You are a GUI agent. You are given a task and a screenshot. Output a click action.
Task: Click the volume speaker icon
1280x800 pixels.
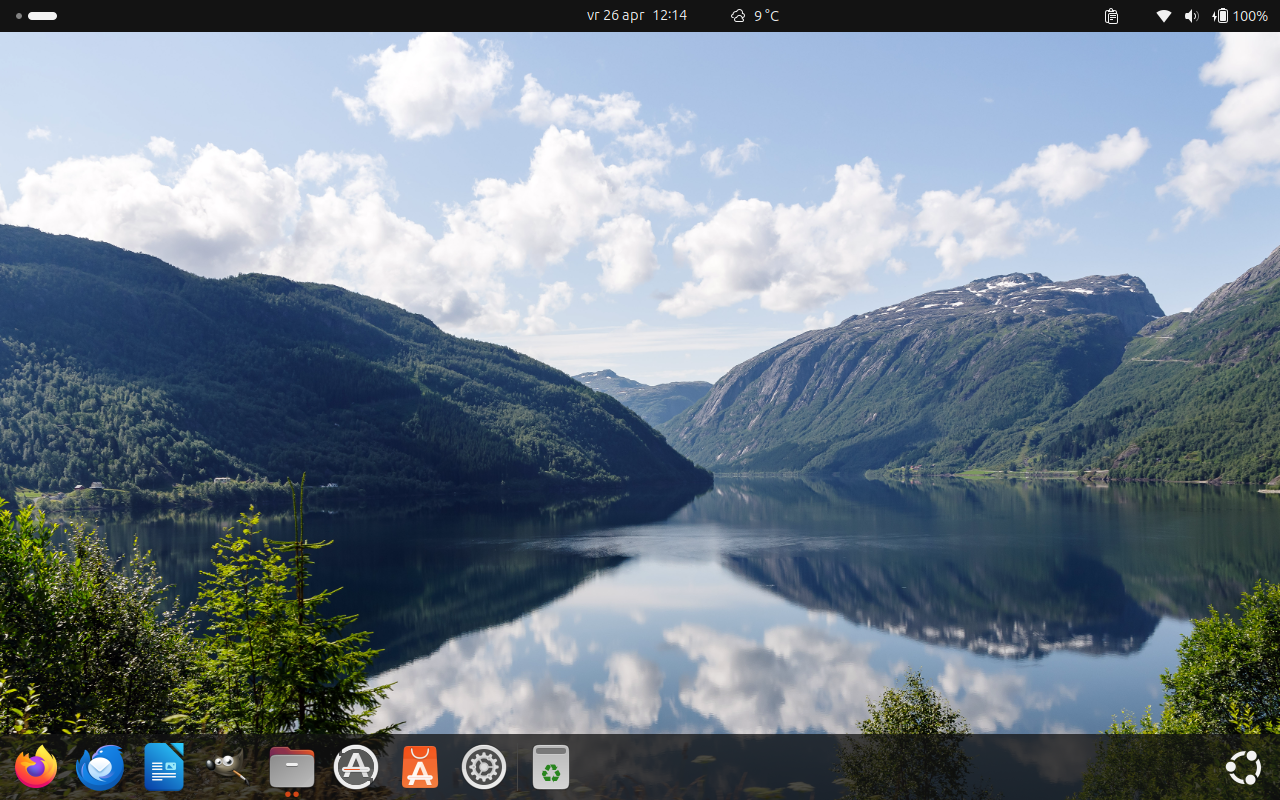click(1191, 16)
